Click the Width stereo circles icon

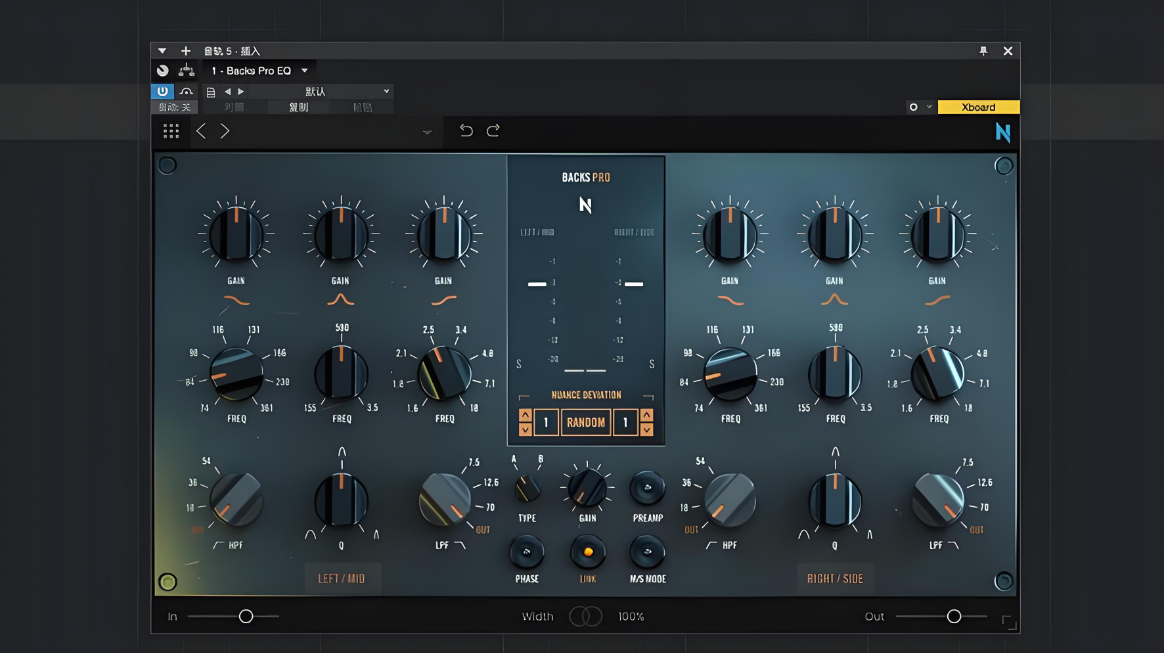pos(586,616)
